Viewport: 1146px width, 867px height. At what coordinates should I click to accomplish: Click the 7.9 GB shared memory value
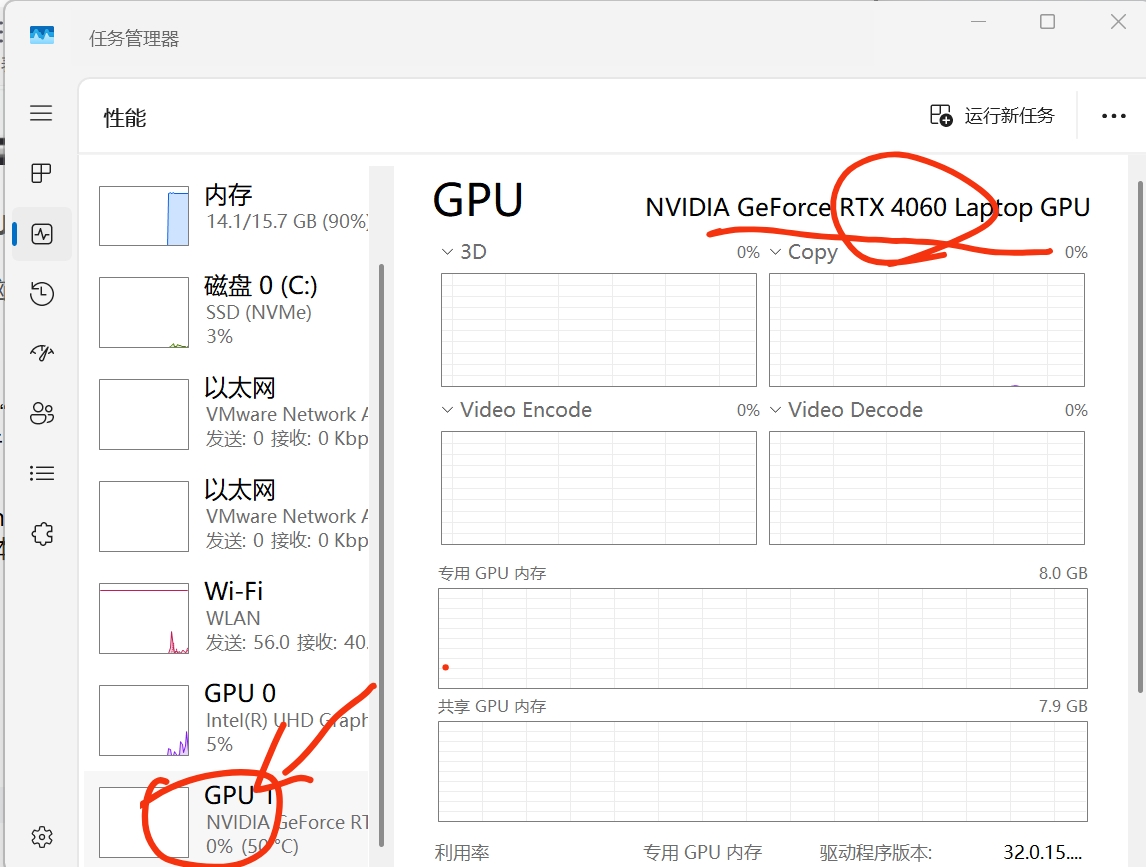tap(1063, 706)
